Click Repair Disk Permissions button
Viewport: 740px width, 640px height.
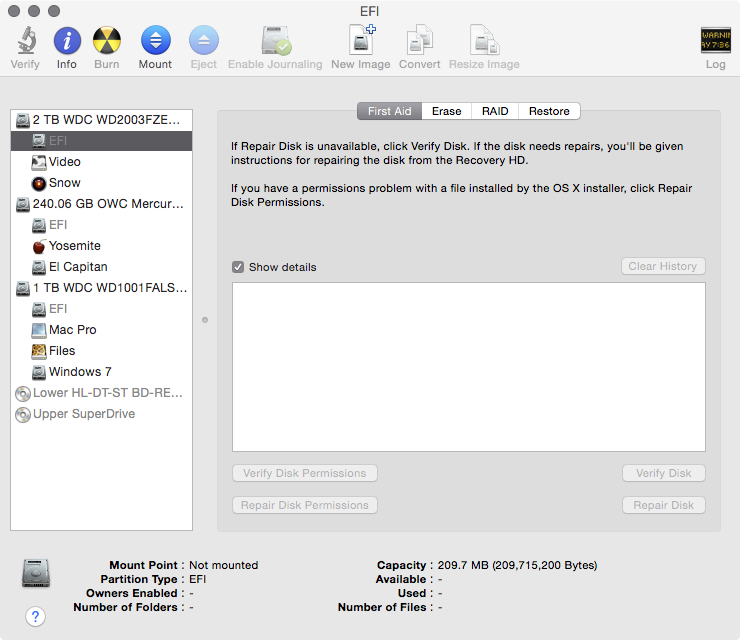coord(305,505)
